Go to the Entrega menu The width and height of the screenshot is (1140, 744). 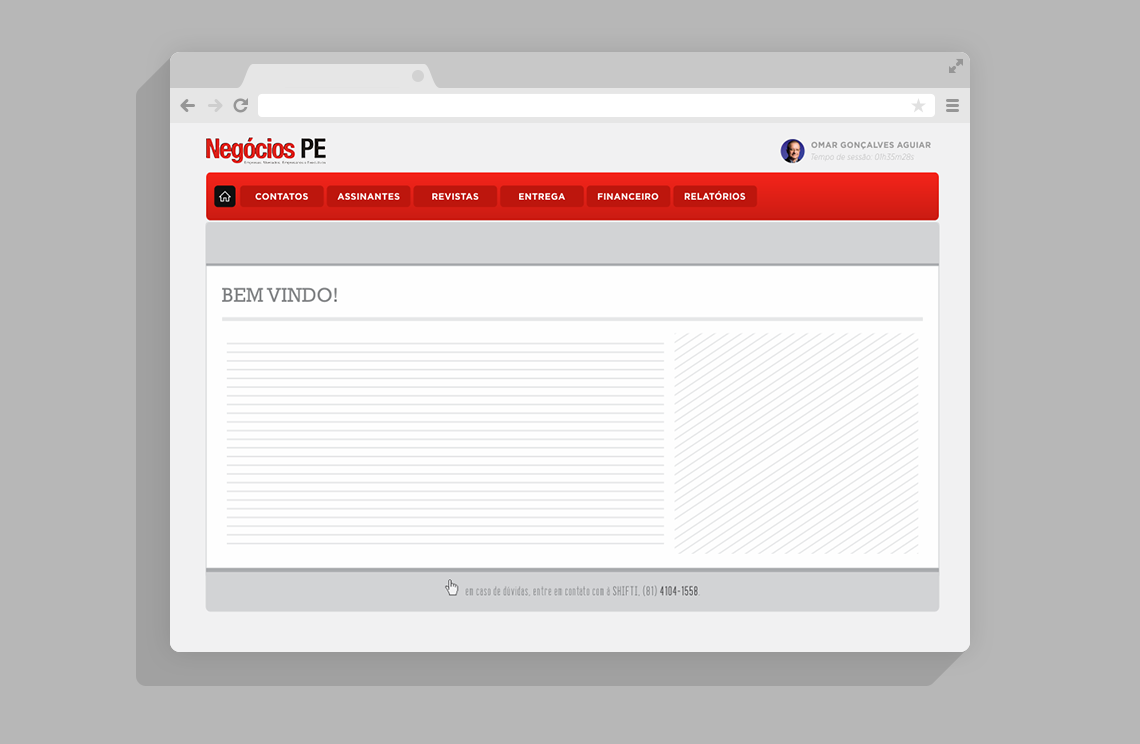pyautogui.click(x=541, y=197)
